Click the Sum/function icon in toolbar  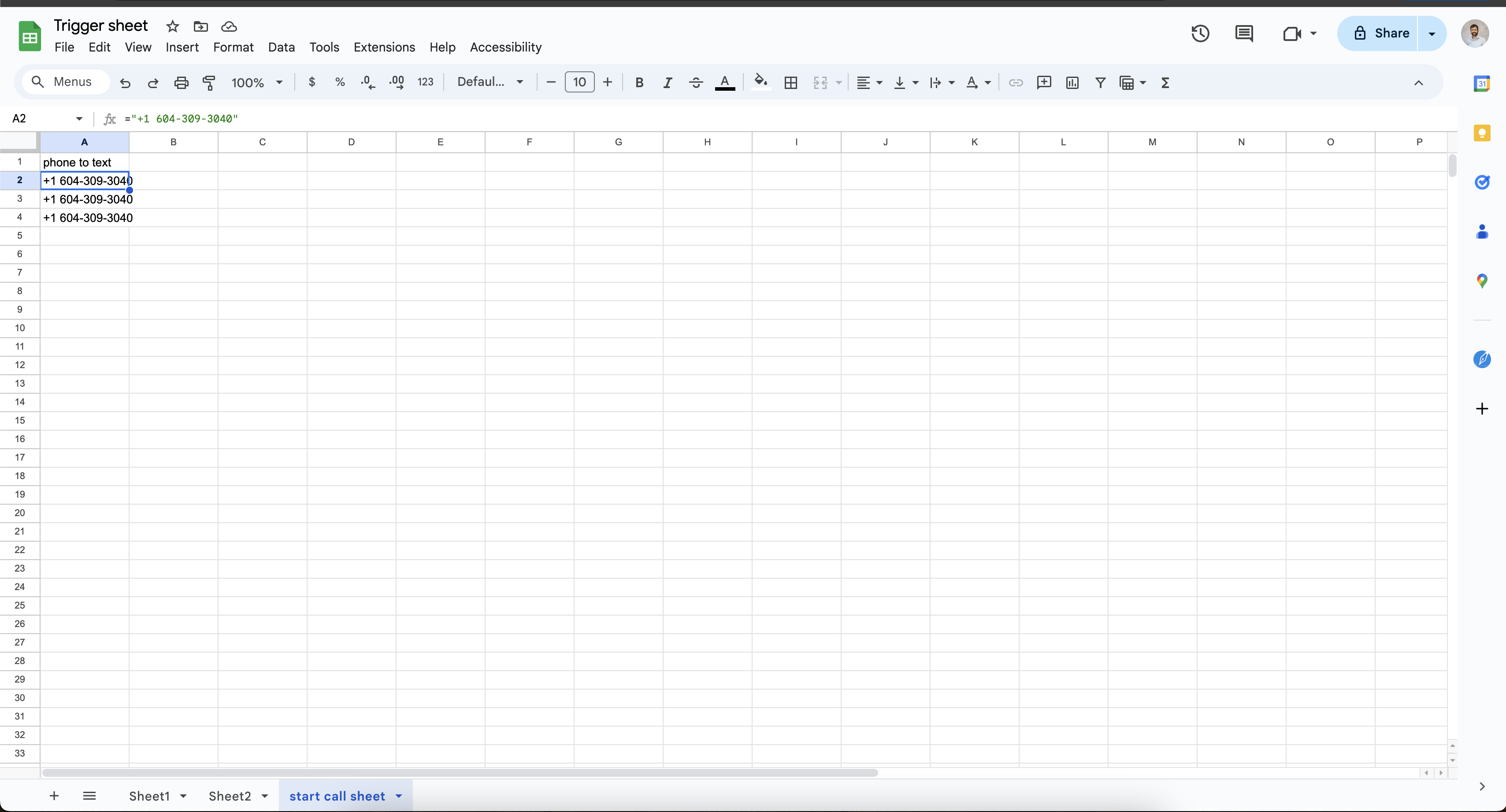point(1165,82)
